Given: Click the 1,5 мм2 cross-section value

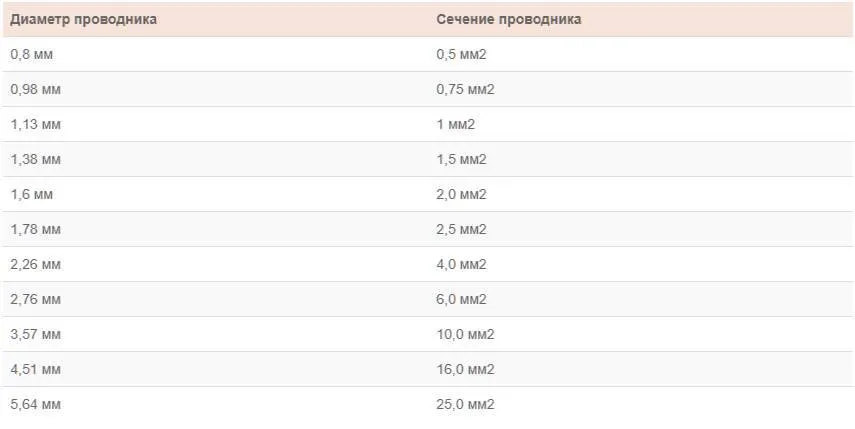Looking at the screenshot, I should (x=461, y=159).
